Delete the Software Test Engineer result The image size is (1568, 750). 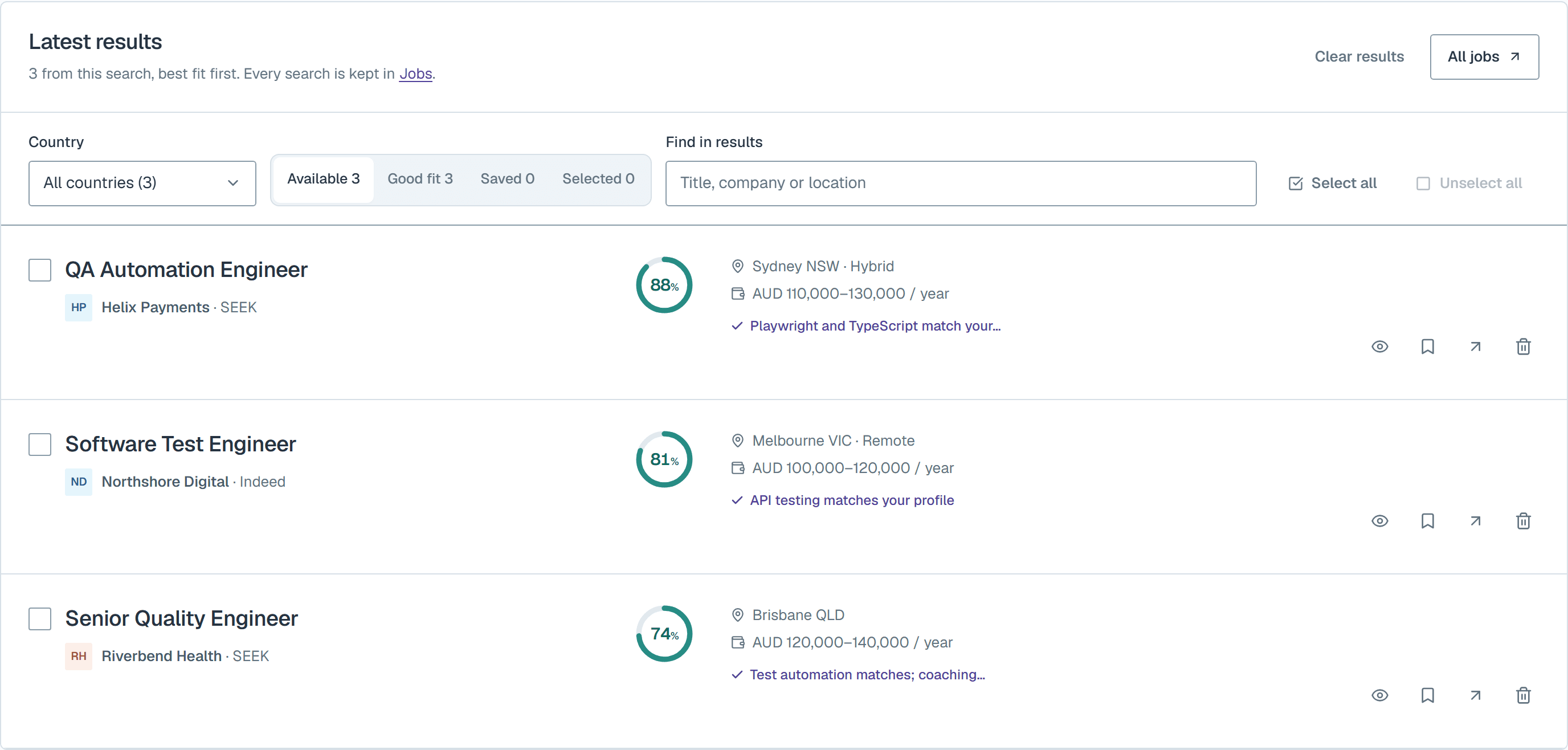click(1523, 520)
